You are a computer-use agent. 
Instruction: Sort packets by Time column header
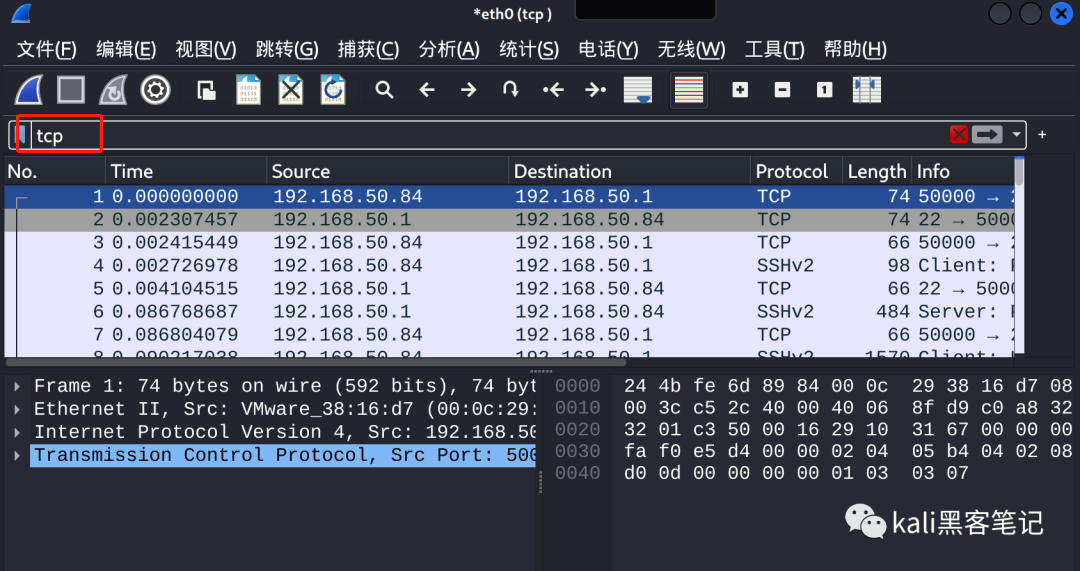(186, 172)
